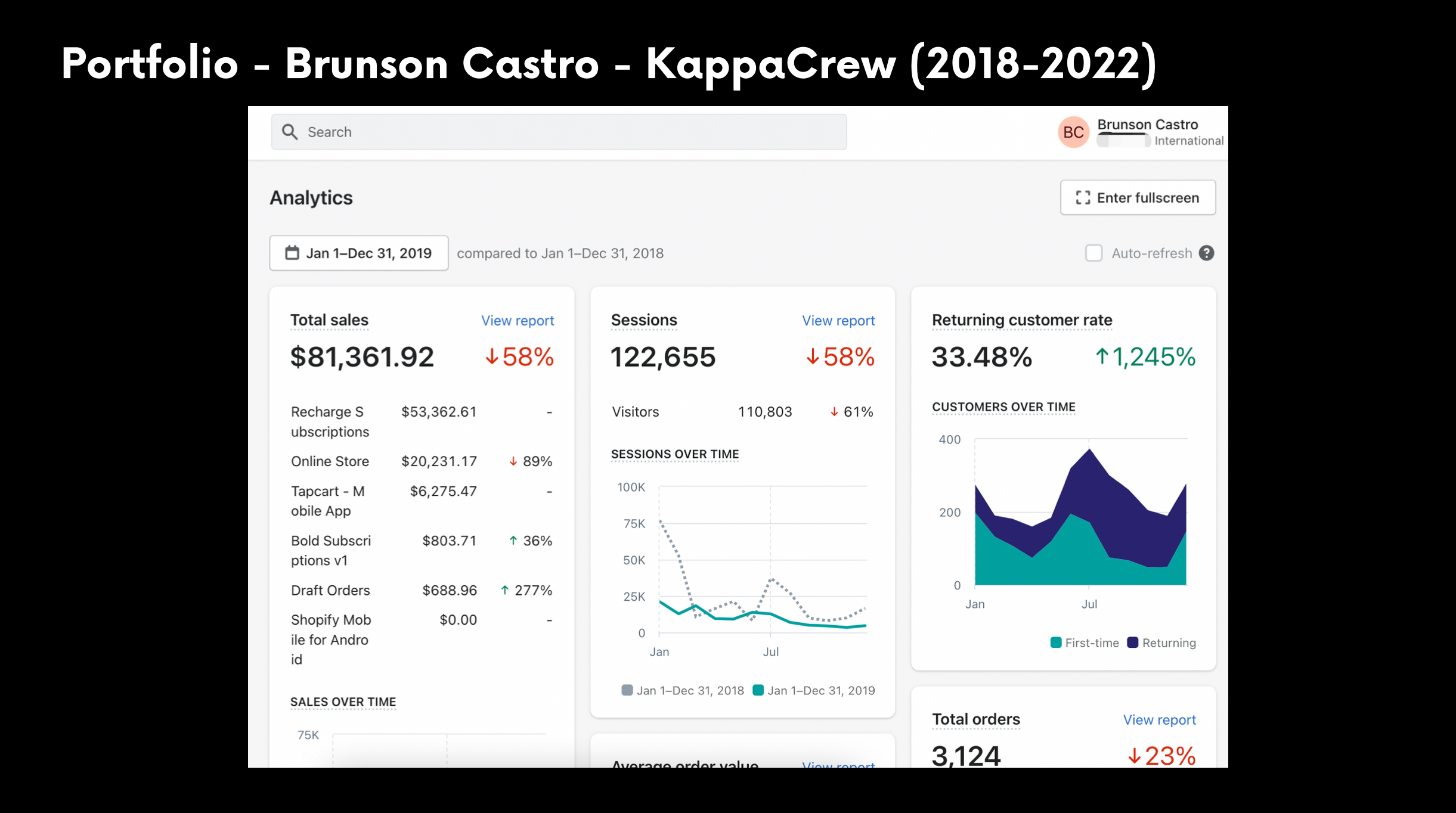Click the search magnifier icon
The width and height of the screenshot is (1456, 813).
coord(290,132)
